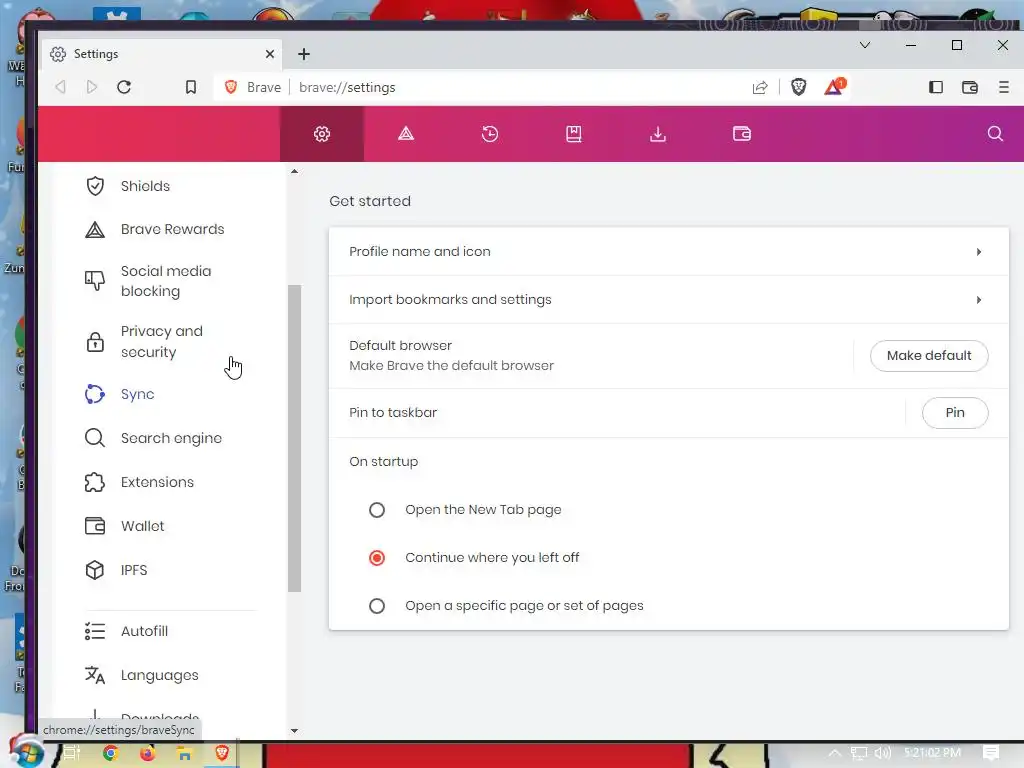Click the Get started heading

(370, 201)
